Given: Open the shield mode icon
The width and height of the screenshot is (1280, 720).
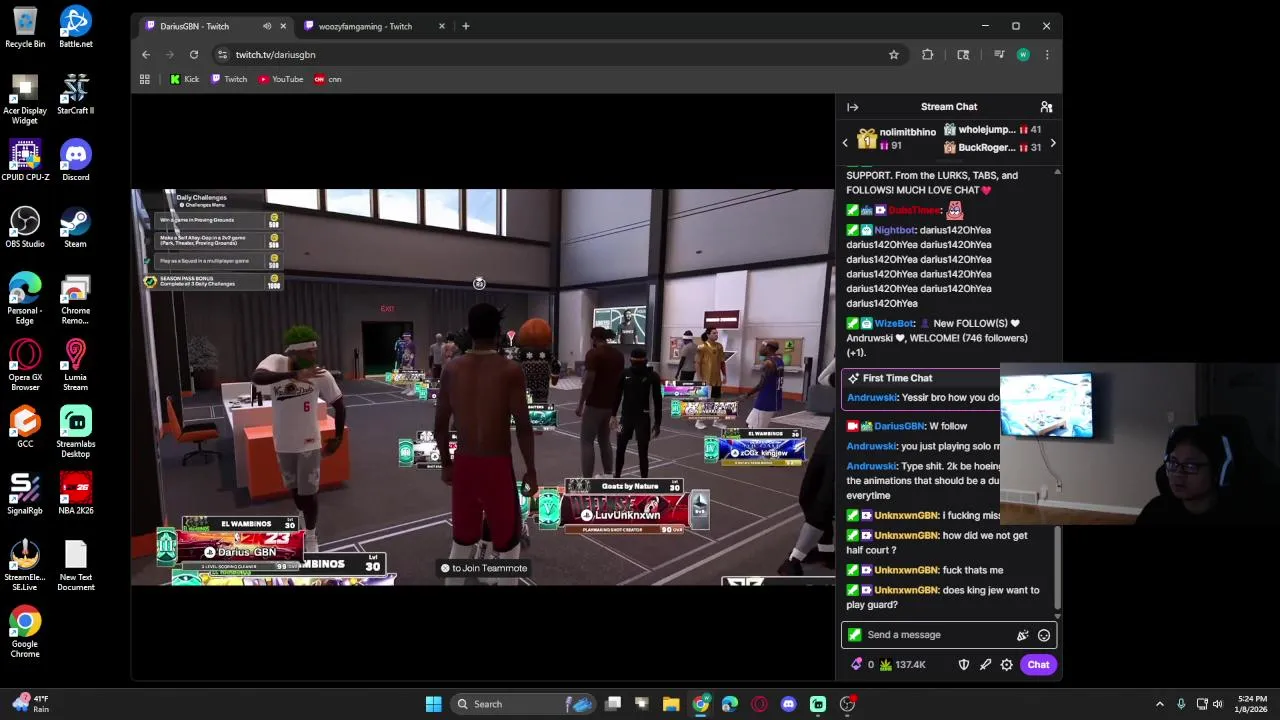Looking at the screenshot, I should (964, 664).
